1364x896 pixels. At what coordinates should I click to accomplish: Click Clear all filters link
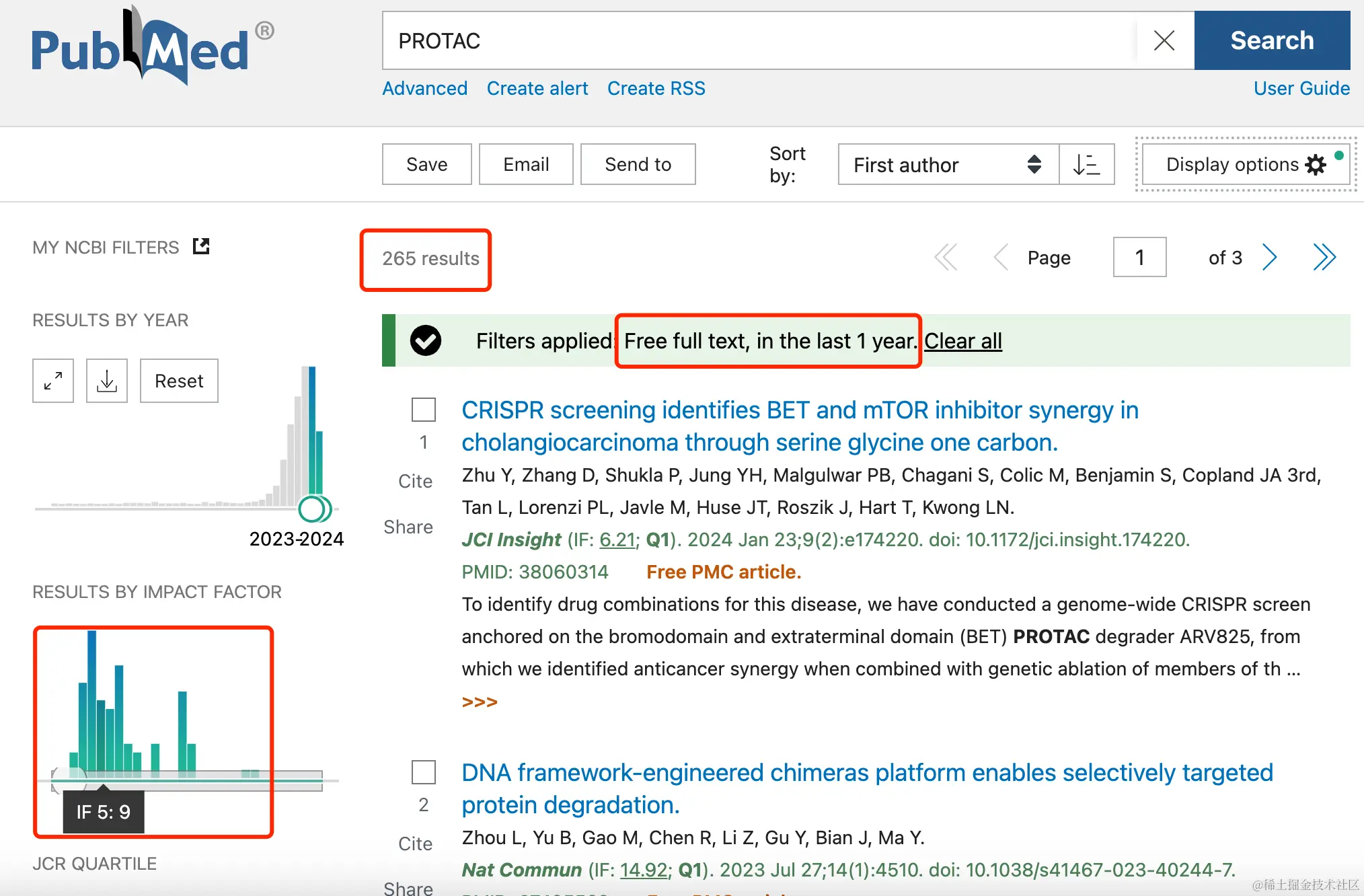tap(962, 341)
